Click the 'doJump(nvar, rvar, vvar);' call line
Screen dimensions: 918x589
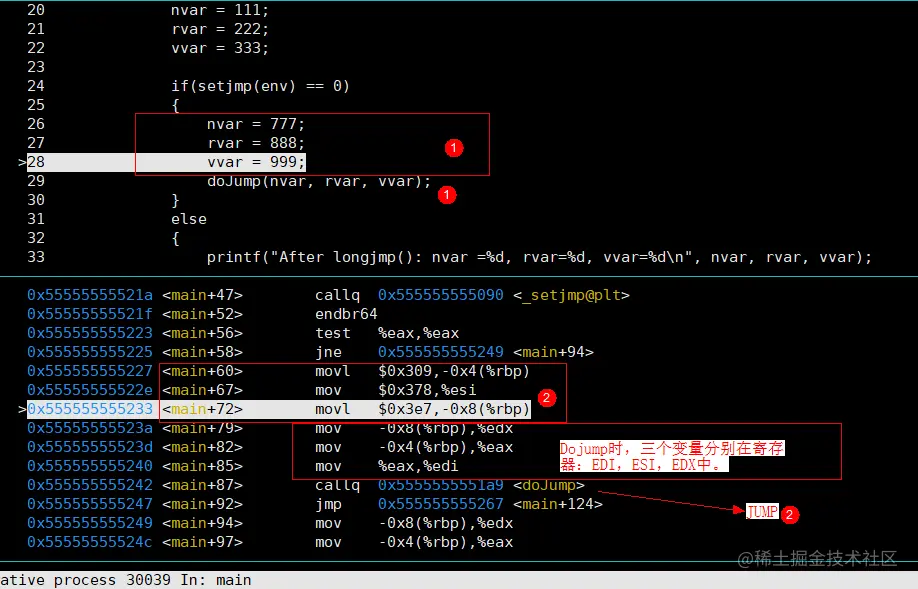point(318,181)
